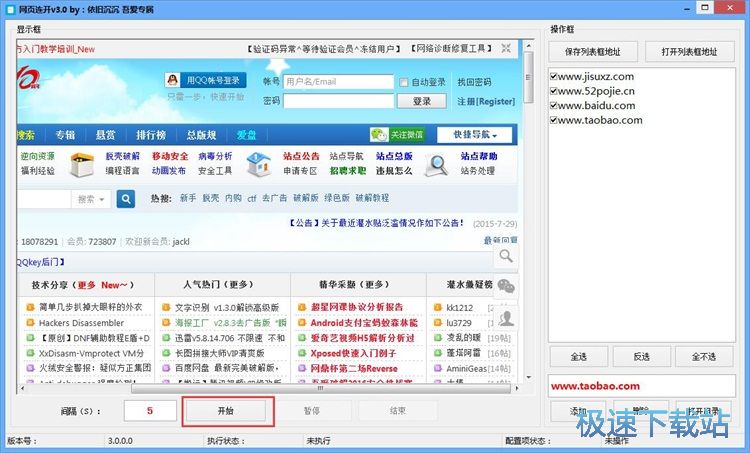Screen dimensions: 750x453
Task: Open the 专辑 navigation tab
Action: point(65,135)
